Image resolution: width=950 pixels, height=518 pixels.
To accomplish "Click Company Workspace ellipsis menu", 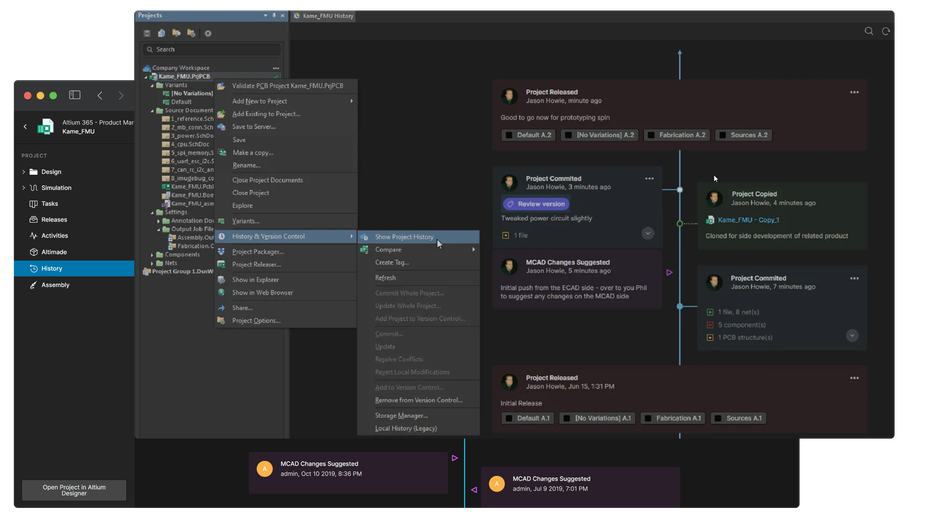I will (x=276, y=68).
